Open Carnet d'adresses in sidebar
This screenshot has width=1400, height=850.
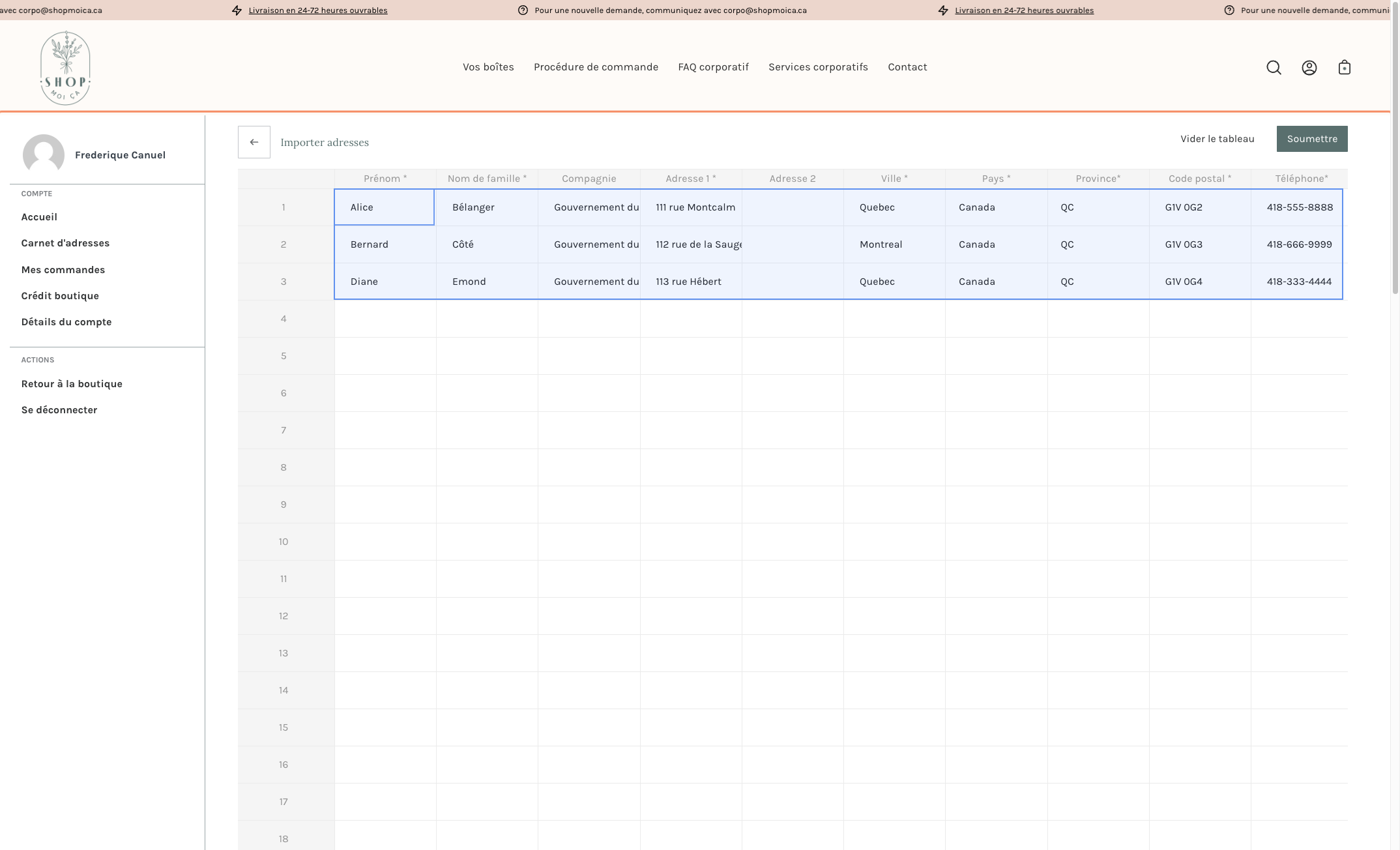[x=65, y=243]
